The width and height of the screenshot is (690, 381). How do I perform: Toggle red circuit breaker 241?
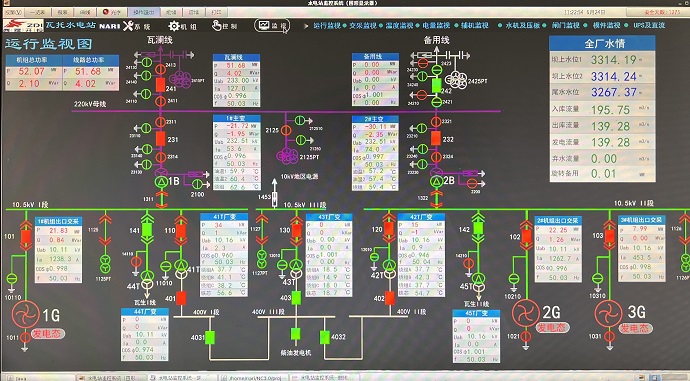161,84
